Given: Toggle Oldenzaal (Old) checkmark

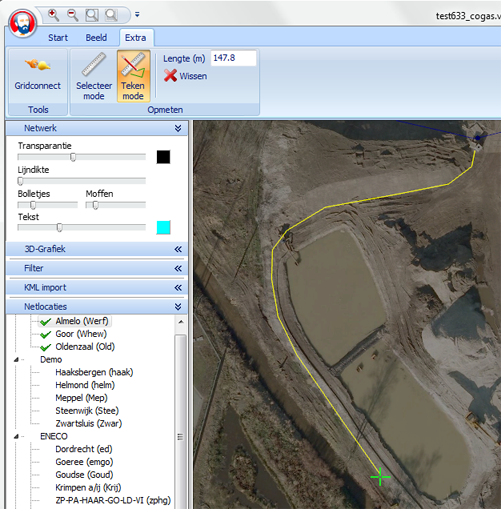Looking at the screenshot, I should [45, 347].
